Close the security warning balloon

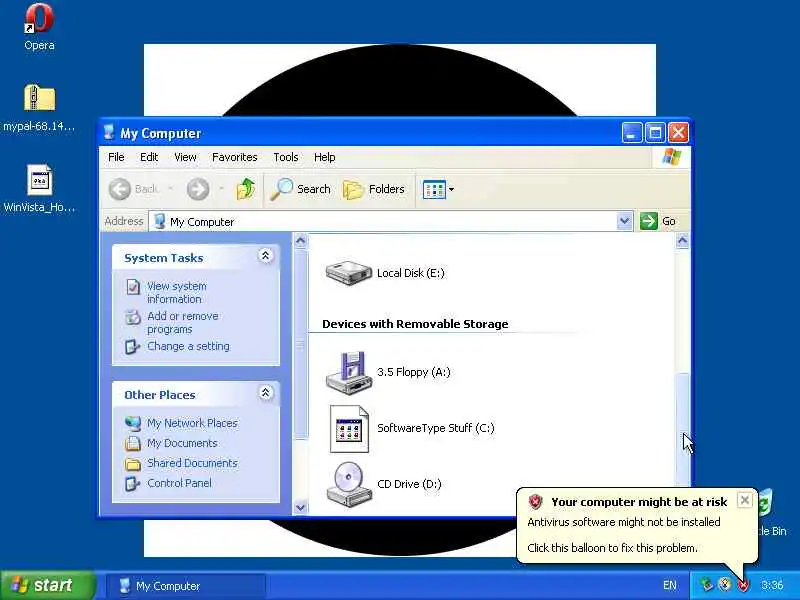(744, 500)
